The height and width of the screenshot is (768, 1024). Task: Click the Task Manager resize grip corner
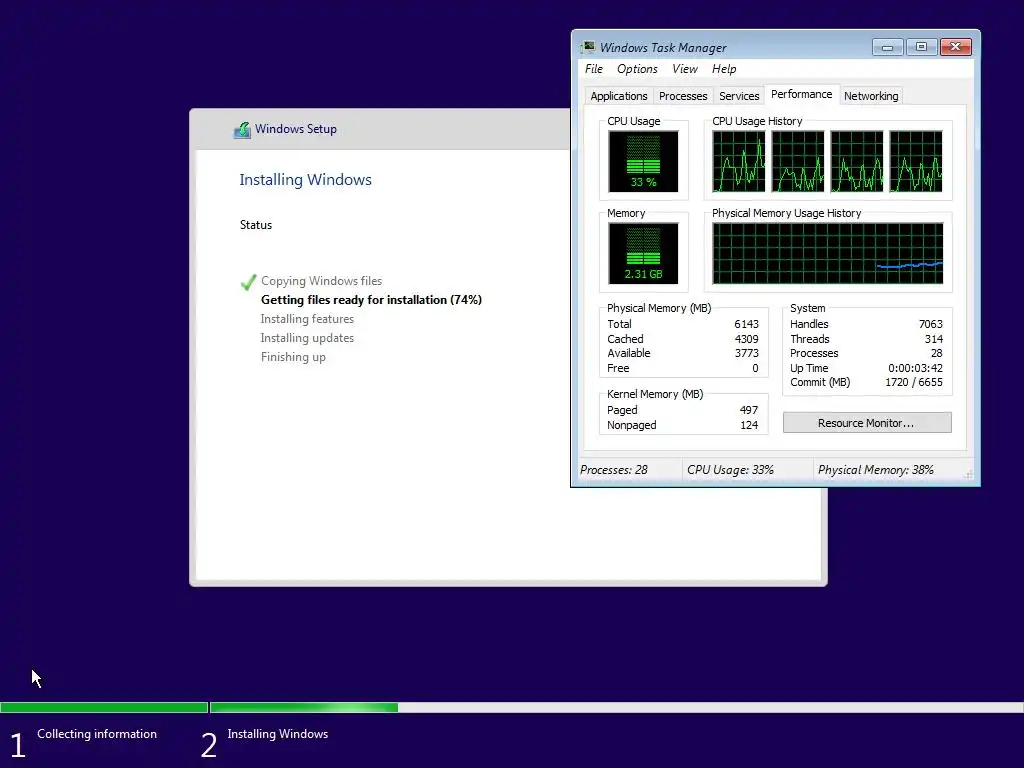tap(969, 475)
